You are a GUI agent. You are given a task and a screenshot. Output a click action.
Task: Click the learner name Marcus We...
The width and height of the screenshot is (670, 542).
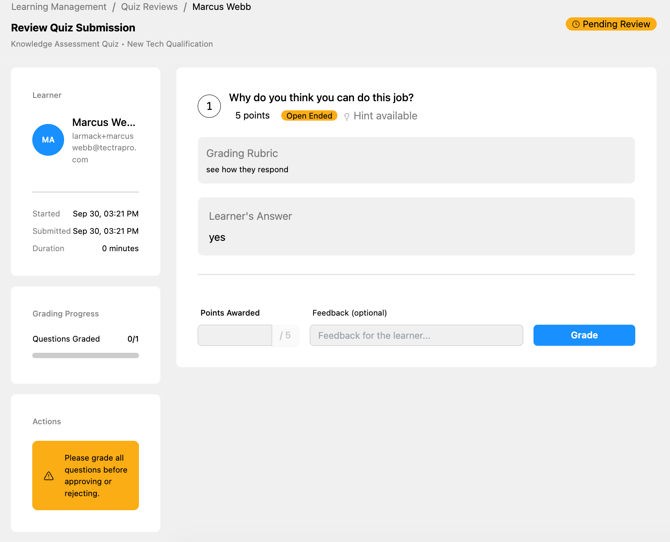pyautogui.click(x=103, y=122)
